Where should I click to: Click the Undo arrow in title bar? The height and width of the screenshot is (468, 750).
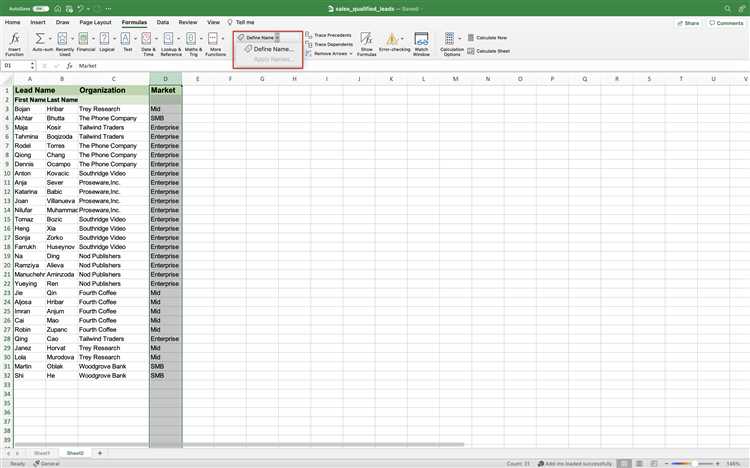[80, 9]
